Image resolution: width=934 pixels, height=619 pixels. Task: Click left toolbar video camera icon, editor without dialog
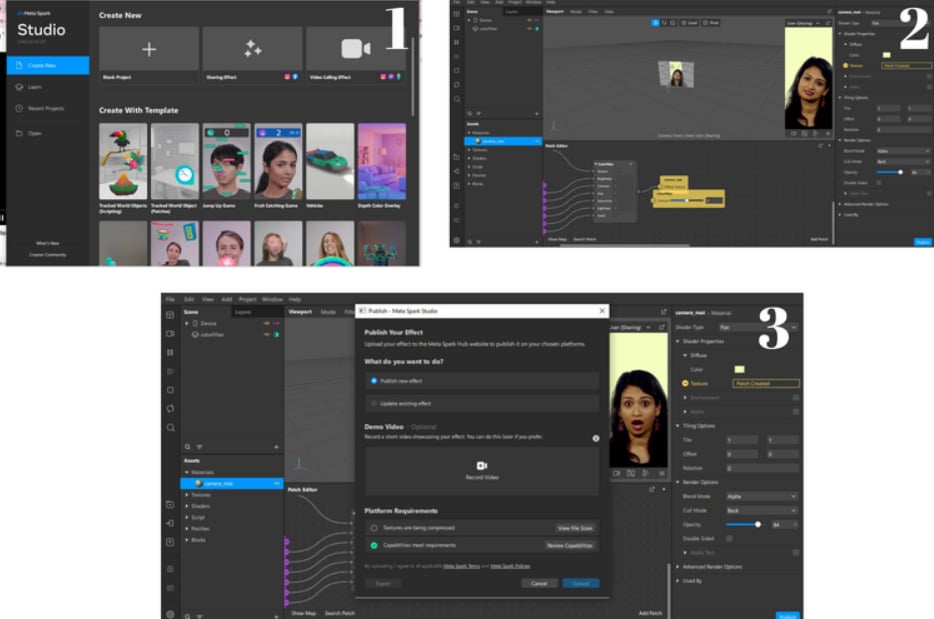click(x=456, y=28)
